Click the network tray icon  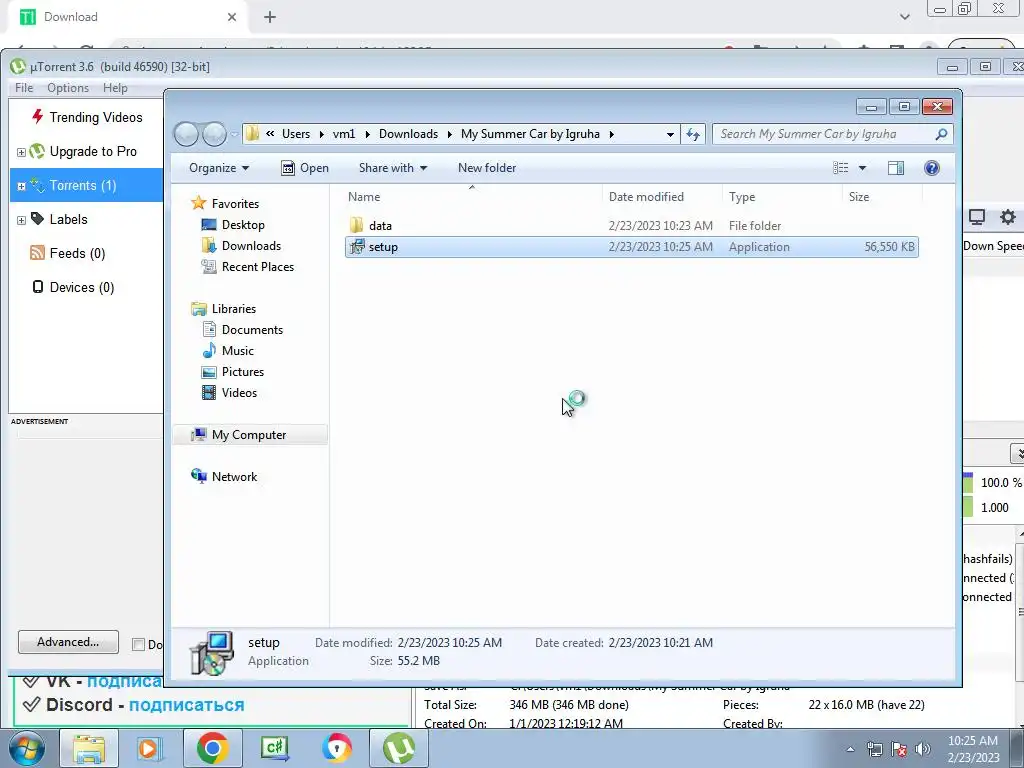(x=874, y=749)
